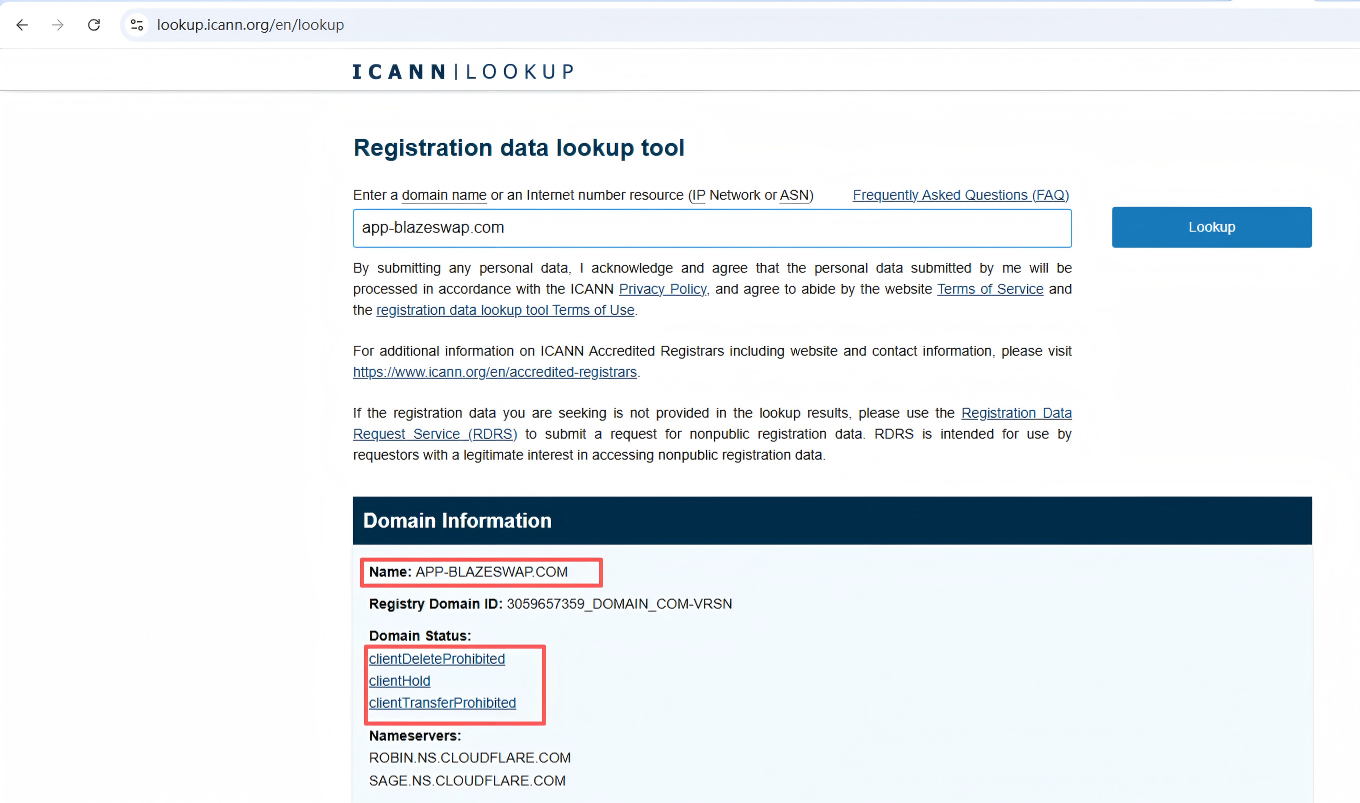Click the clientHold status link
The image size is (1360, 803).
pos(399,681)
